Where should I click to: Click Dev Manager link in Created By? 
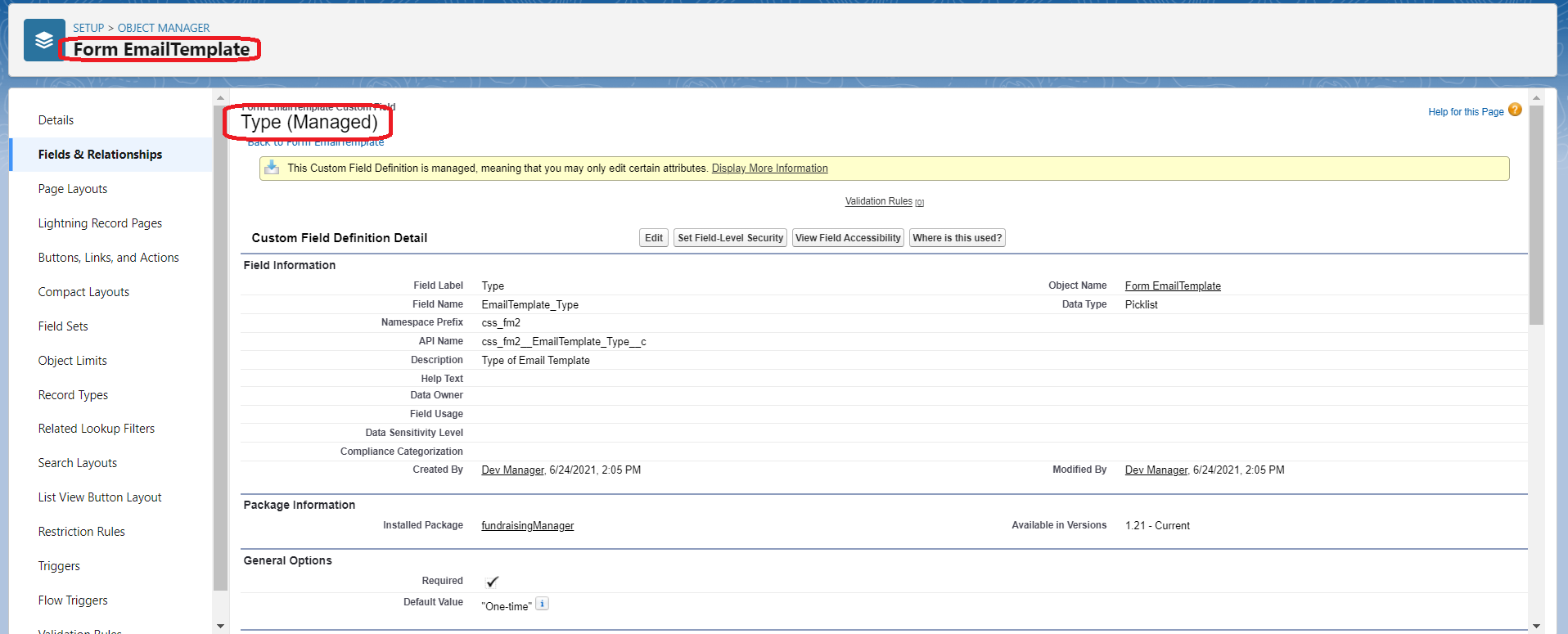pos(512,470)
